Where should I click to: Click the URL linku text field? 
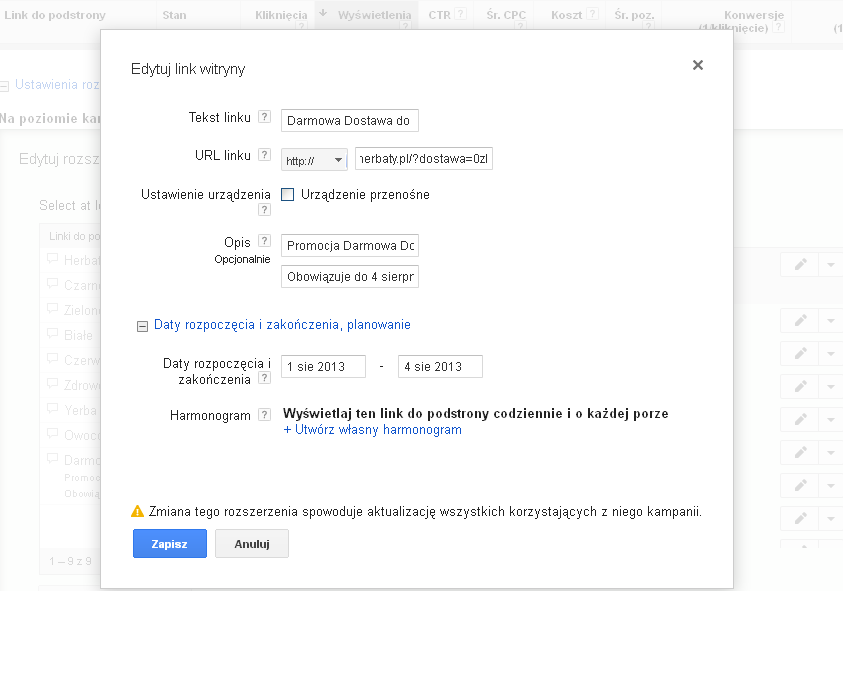(x=424, y=160)
